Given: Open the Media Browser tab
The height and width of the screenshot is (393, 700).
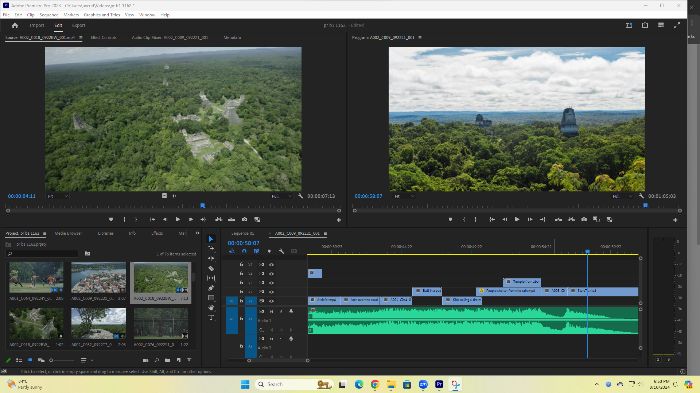Looking at the screenshot, I should [x=68, y=233].
